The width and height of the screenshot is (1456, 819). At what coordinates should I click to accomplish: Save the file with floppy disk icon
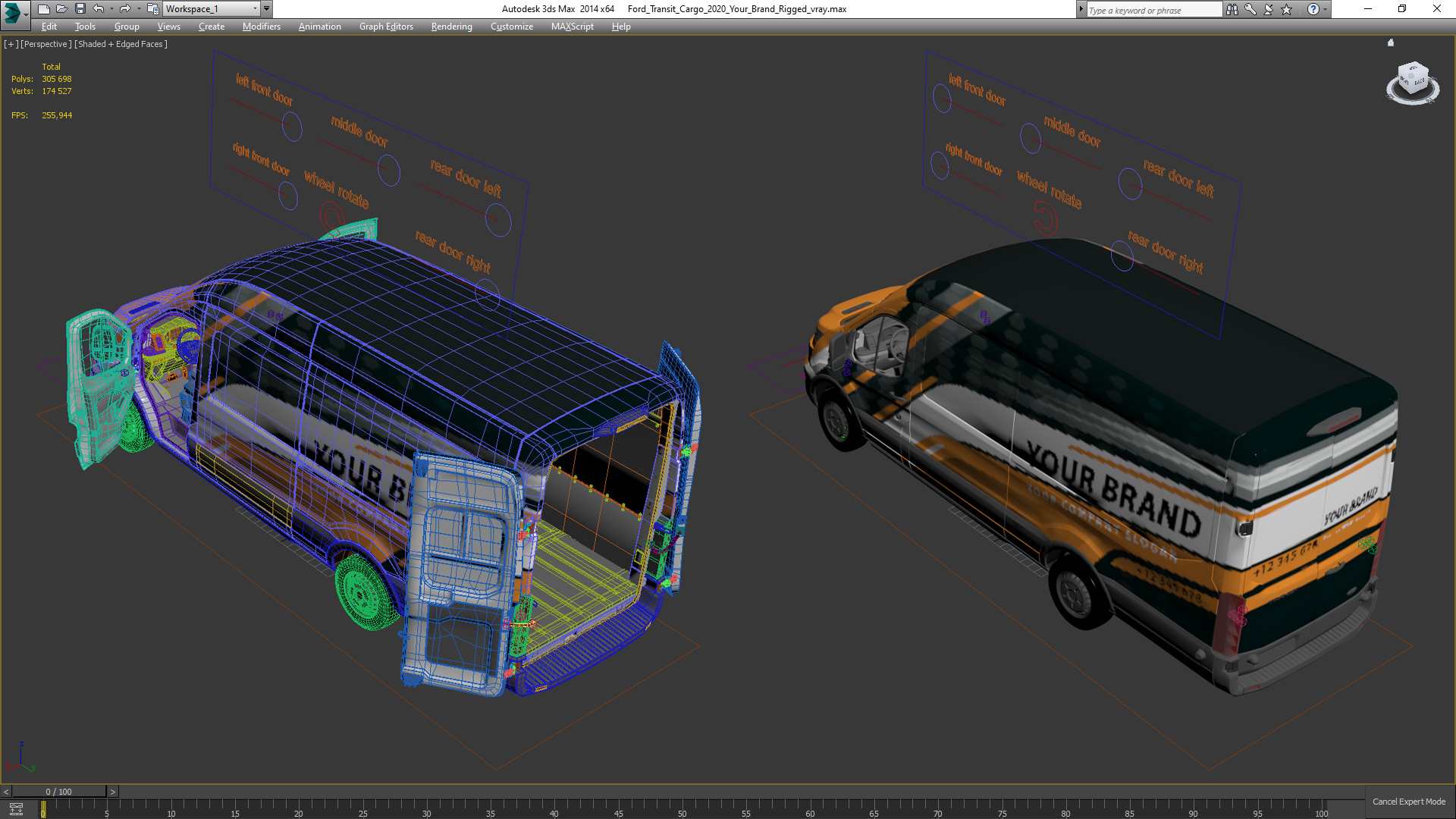pyautogui.click(x=80, y=9)
